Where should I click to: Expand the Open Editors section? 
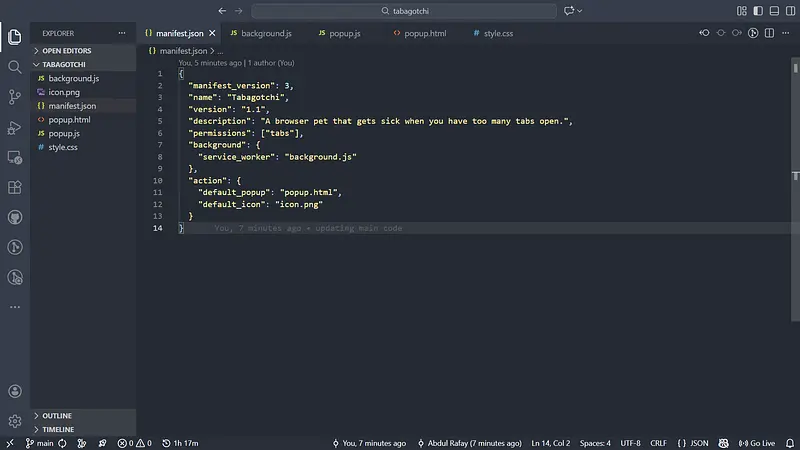point(65,50)
